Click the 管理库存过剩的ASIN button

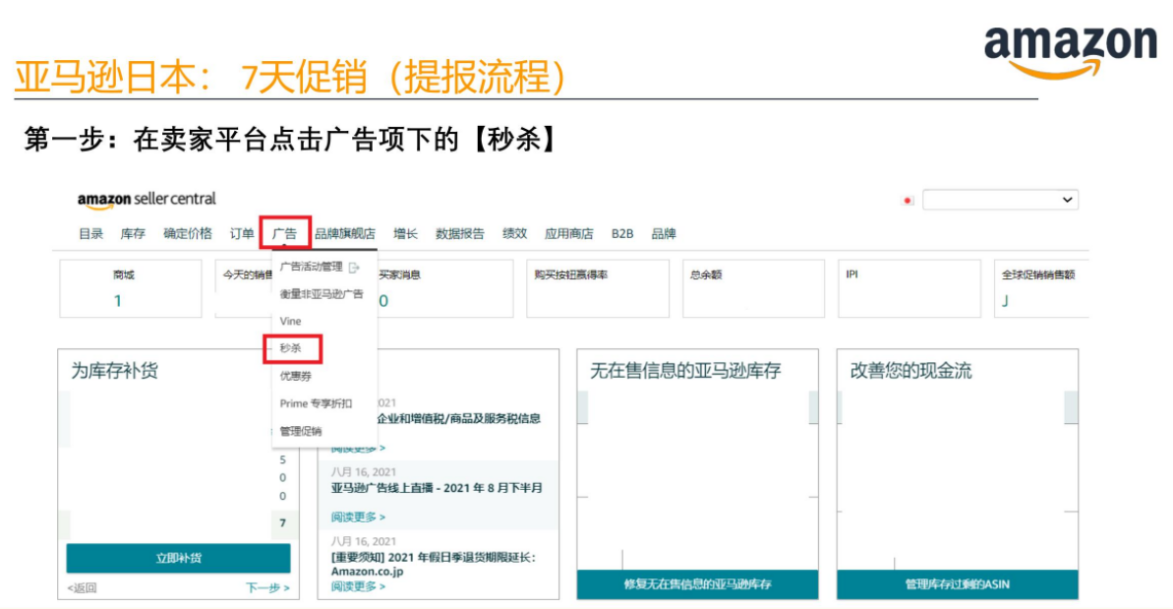[x=958, y=583]
